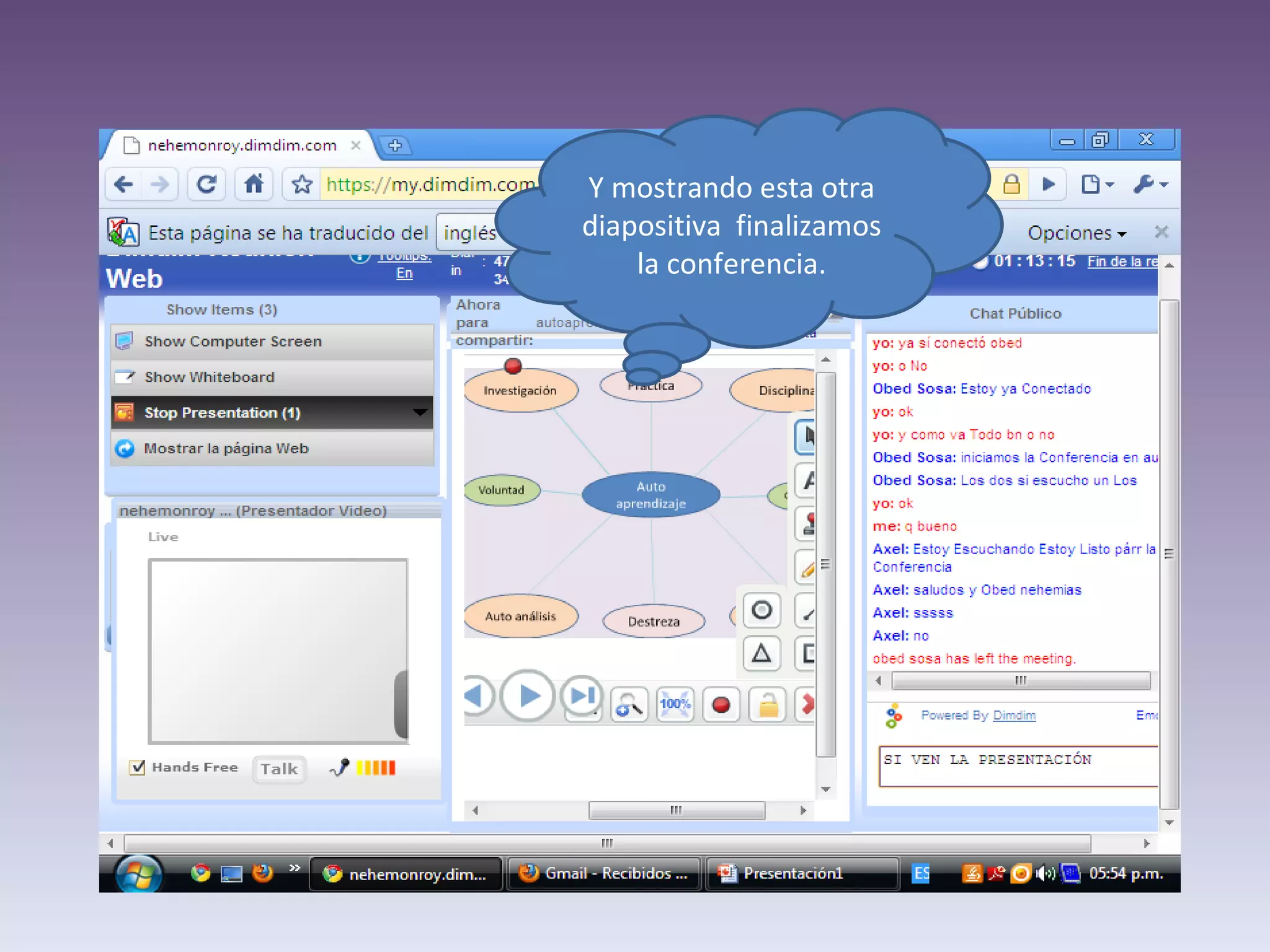Click the browser reload button
The height and width of the screenshot is (952, 1270).
tap(206, 184)
